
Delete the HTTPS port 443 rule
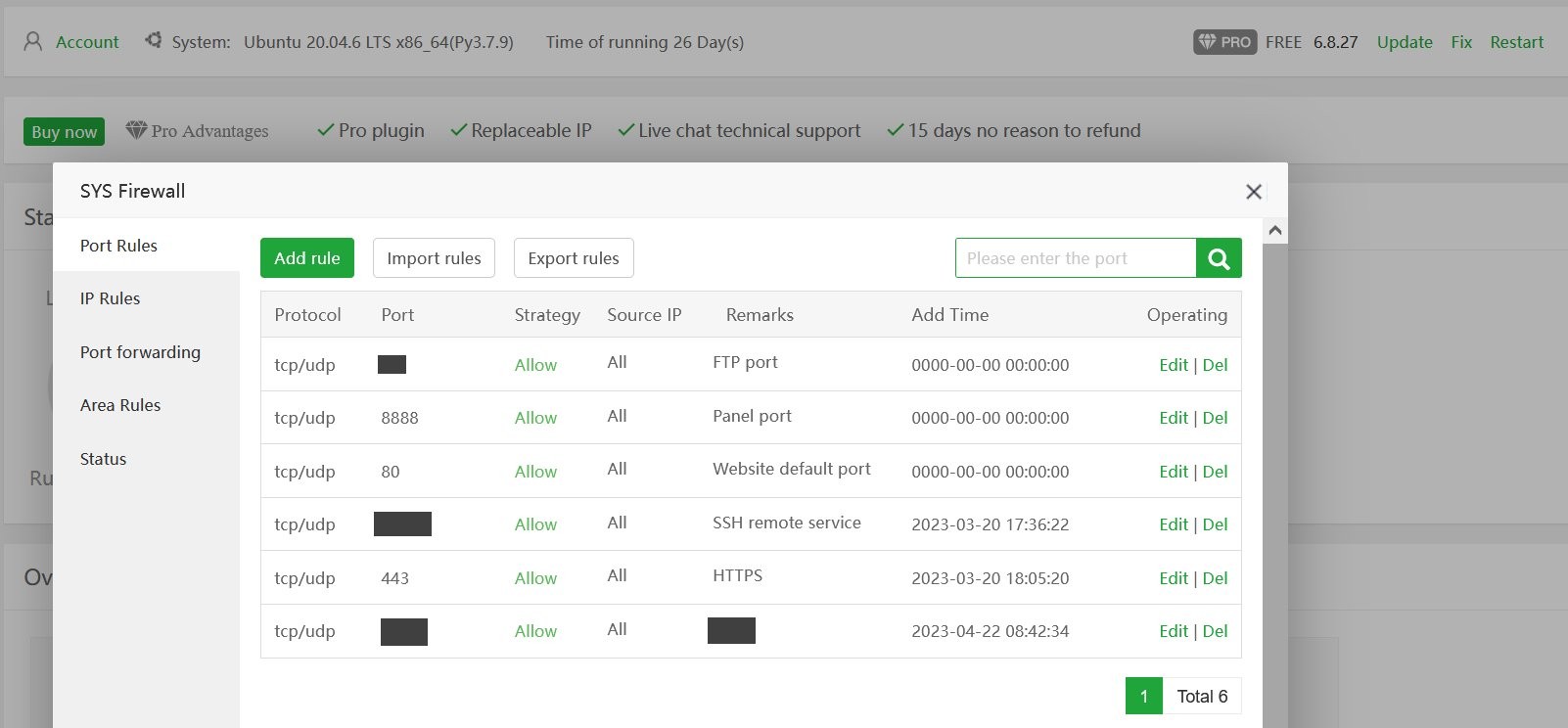tap(1215, 578)
